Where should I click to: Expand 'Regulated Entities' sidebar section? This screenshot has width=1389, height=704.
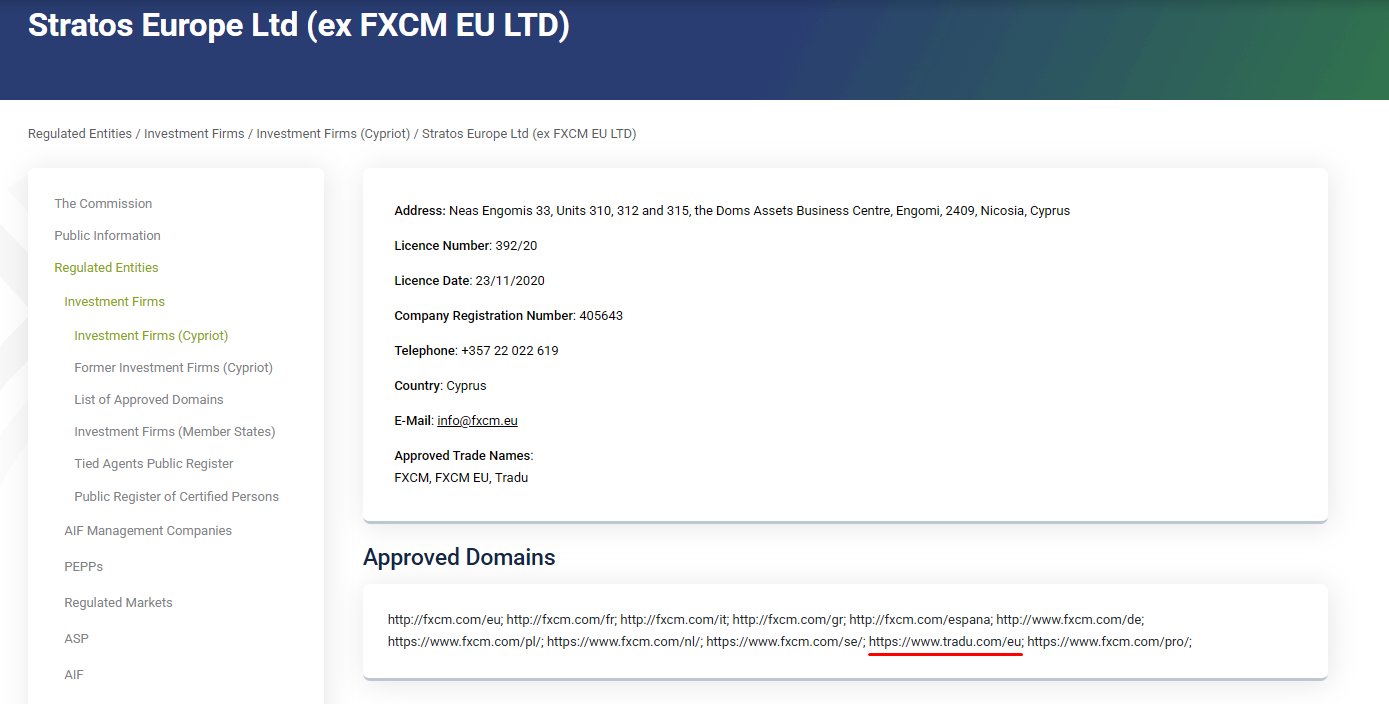point(106,268)
